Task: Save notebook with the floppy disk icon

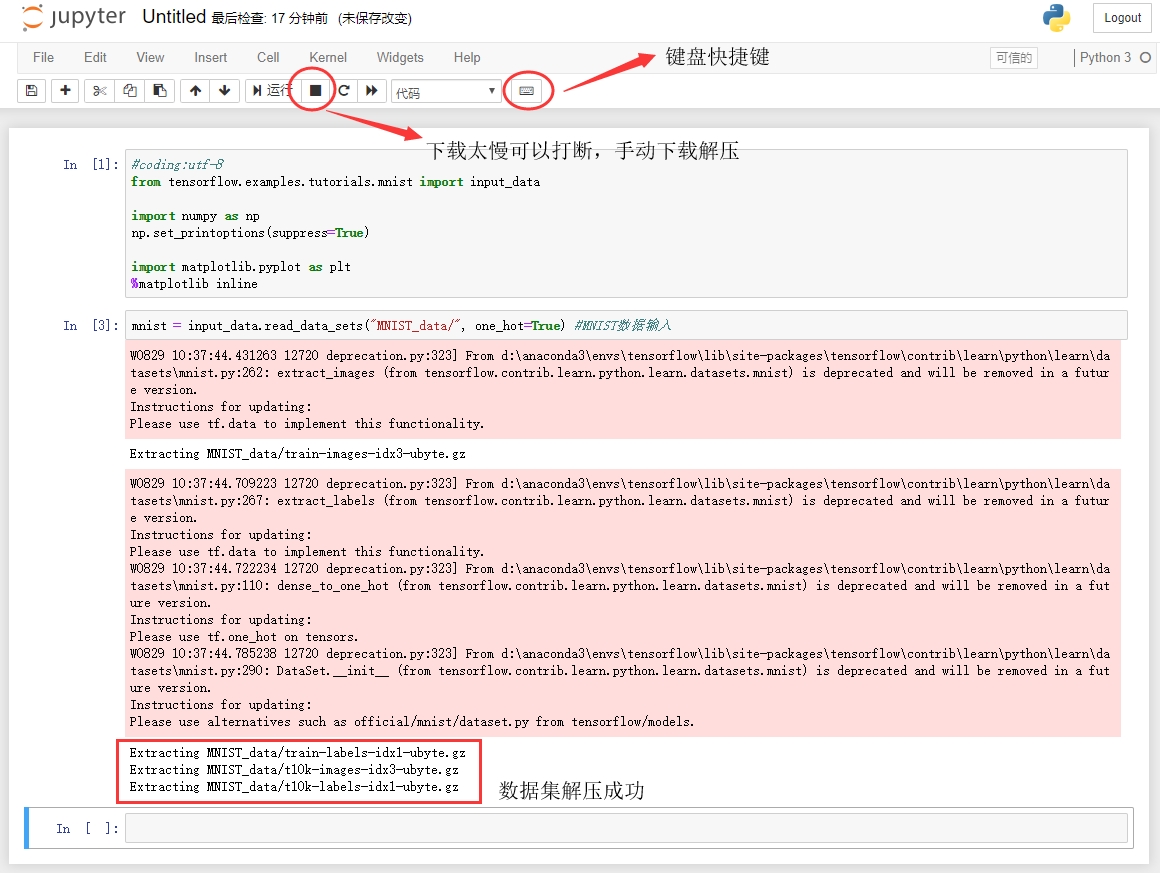Action: 31,91
